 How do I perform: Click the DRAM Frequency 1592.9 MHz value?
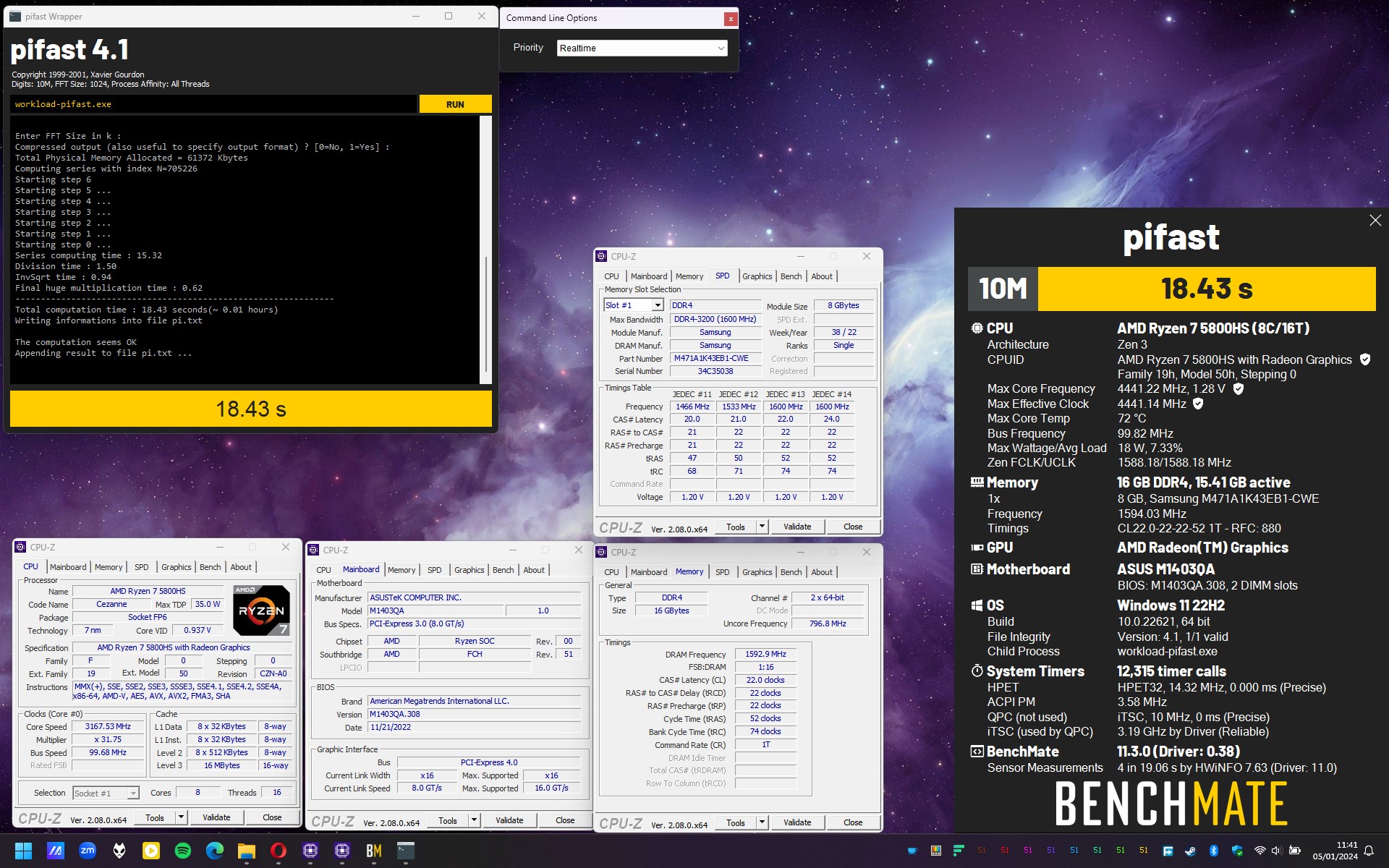tap(765, 654)
